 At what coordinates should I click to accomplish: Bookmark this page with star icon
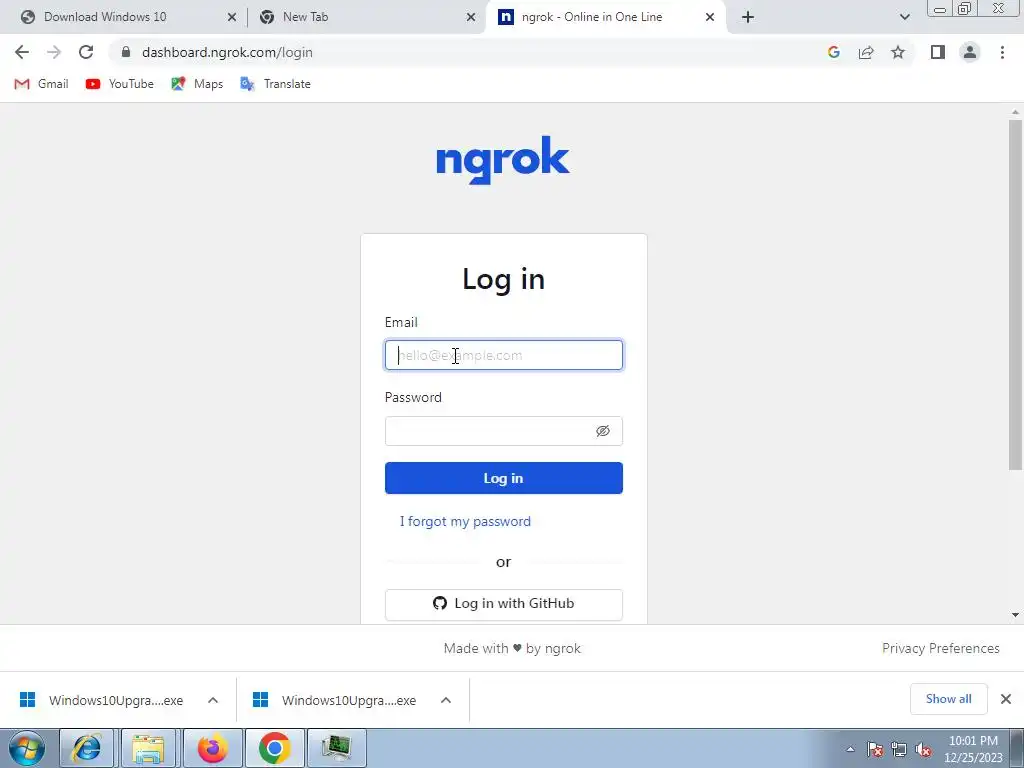[898, 52]
